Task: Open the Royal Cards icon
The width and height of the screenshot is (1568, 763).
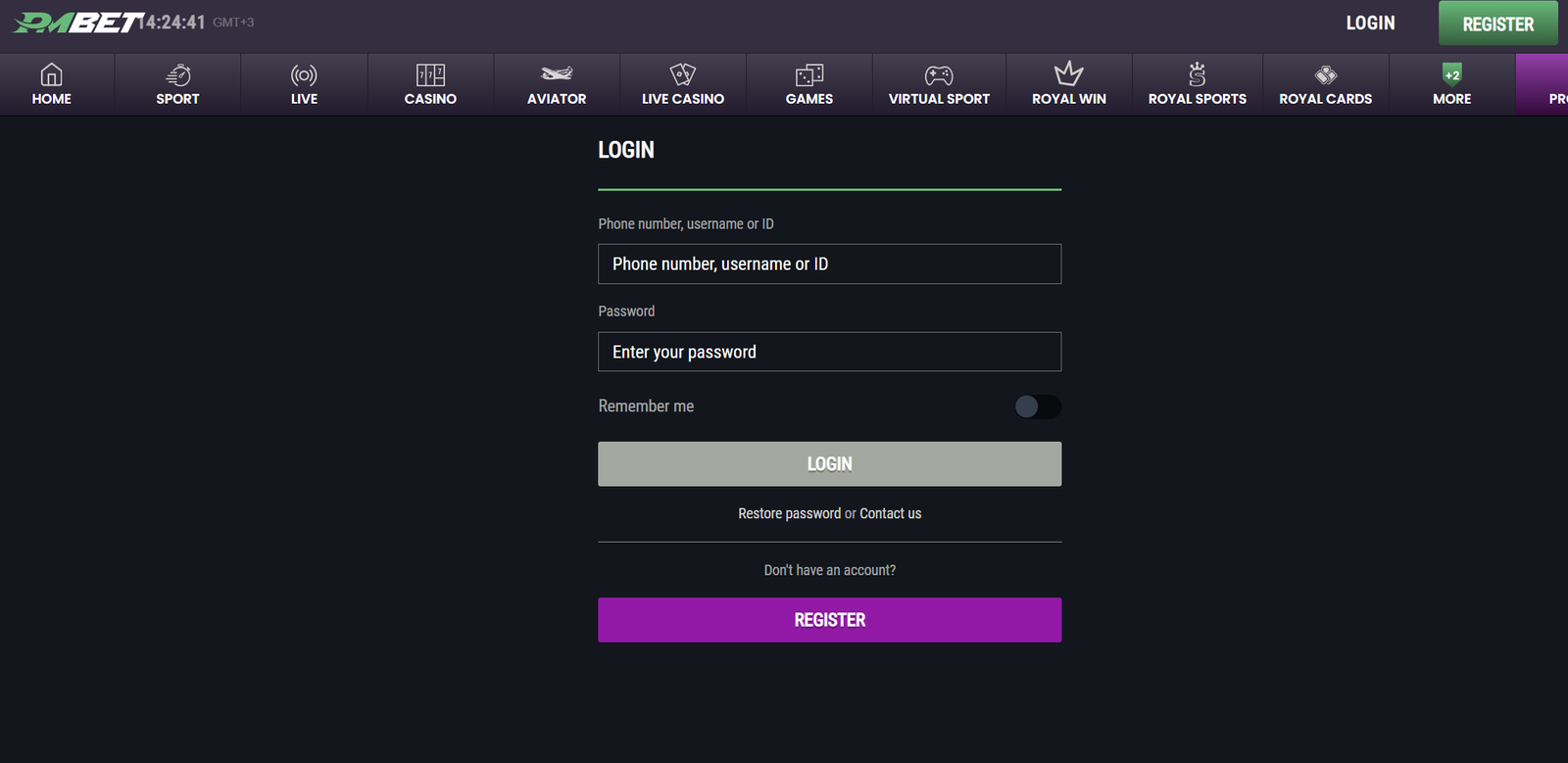Action: pos(1326,74)
